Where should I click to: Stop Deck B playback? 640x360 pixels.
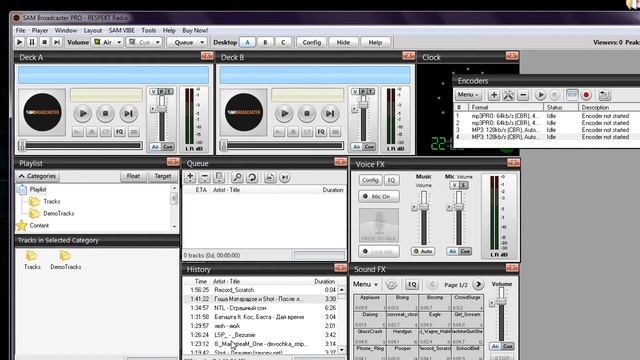click(x=307, y=113)
